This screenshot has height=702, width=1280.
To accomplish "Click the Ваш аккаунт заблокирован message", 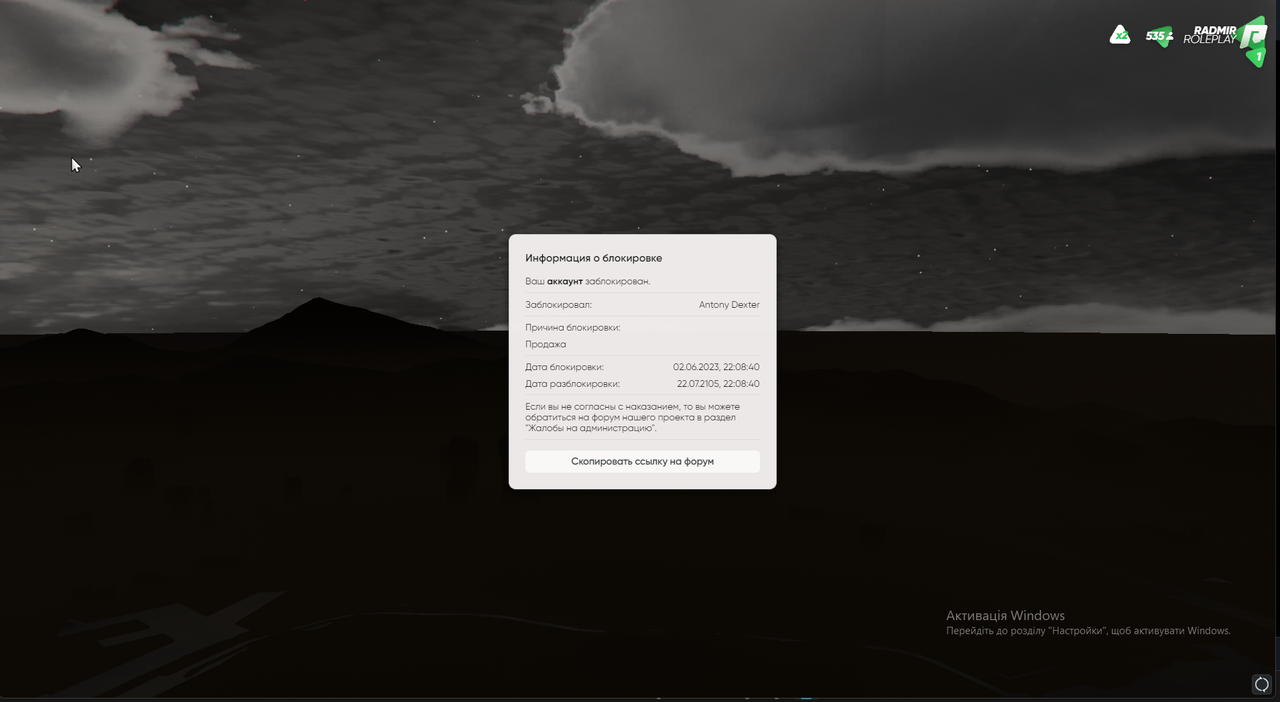I will [588, 281].
